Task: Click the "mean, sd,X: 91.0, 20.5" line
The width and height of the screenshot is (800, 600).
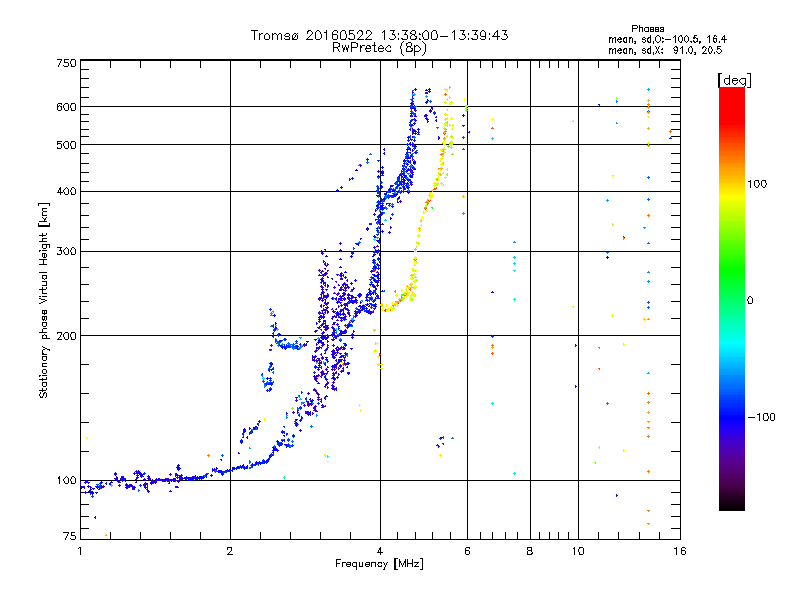Action: [x=665, y=50]
